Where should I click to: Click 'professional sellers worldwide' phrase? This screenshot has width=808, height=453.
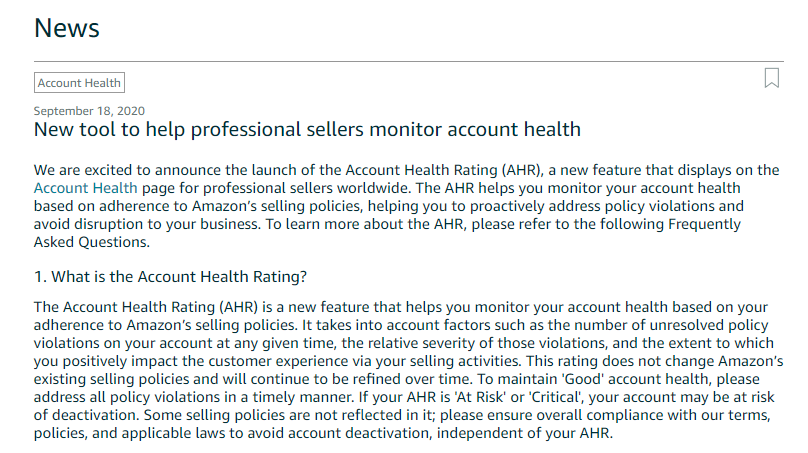307,188
